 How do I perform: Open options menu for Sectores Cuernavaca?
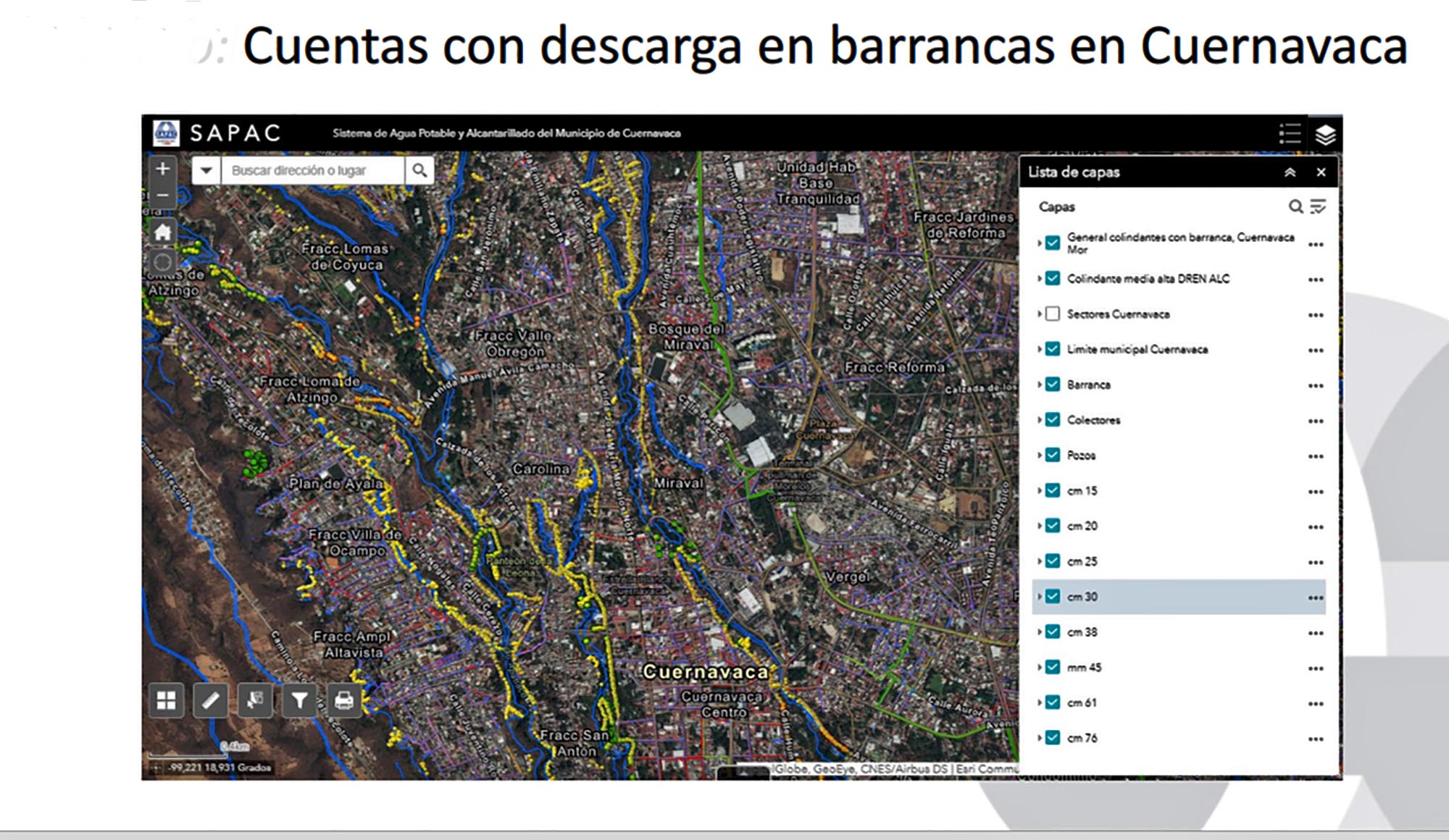[1316, 315]
